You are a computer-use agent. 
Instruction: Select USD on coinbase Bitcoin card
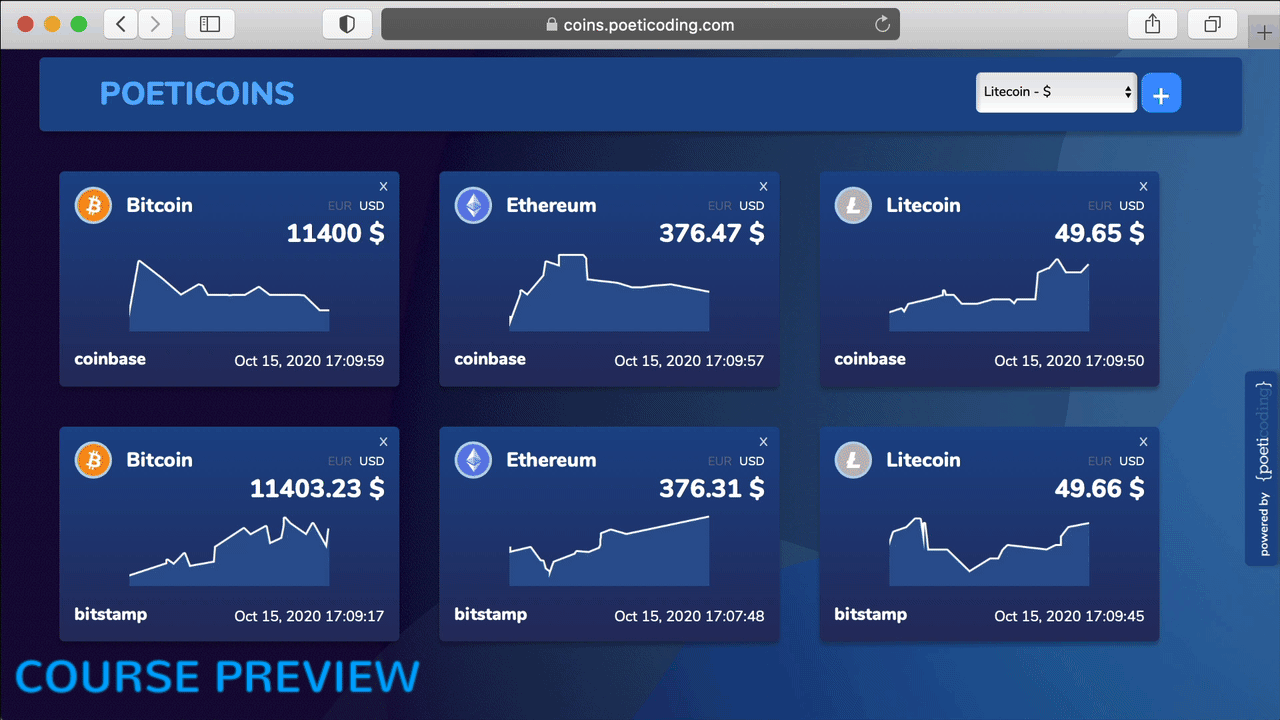[372, 206]
